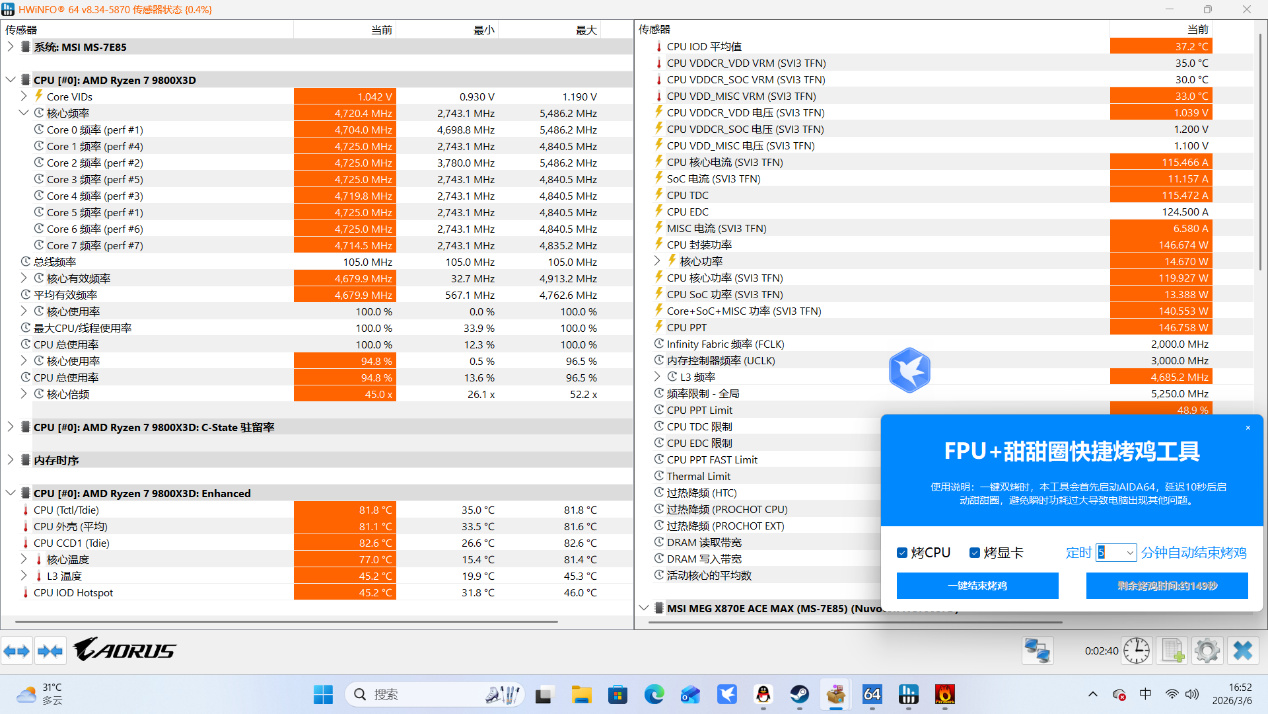Expand the 系统: MSI MS-7E85 section
This screenshot has width=1268, height=714.
click(x=10, y=46)
